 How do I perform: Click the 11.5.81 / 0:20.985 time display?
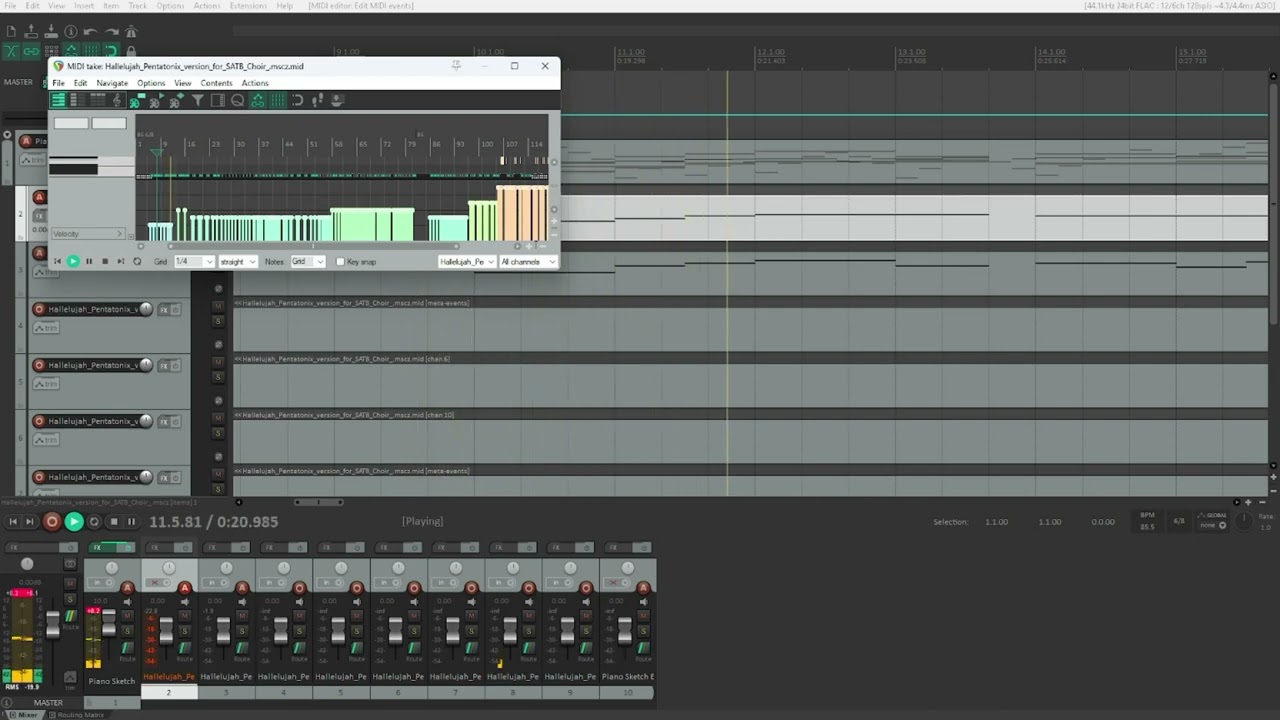pyautogui.click(x=214, y=521)
